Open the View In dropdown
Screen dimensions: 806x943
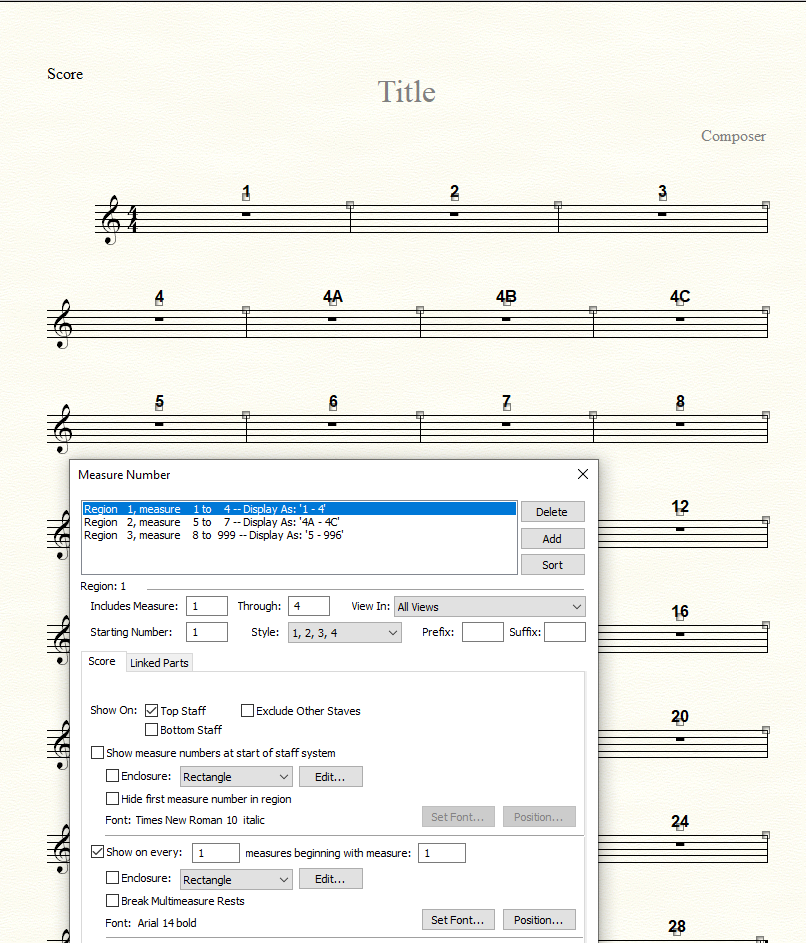[x=489, y=607]
